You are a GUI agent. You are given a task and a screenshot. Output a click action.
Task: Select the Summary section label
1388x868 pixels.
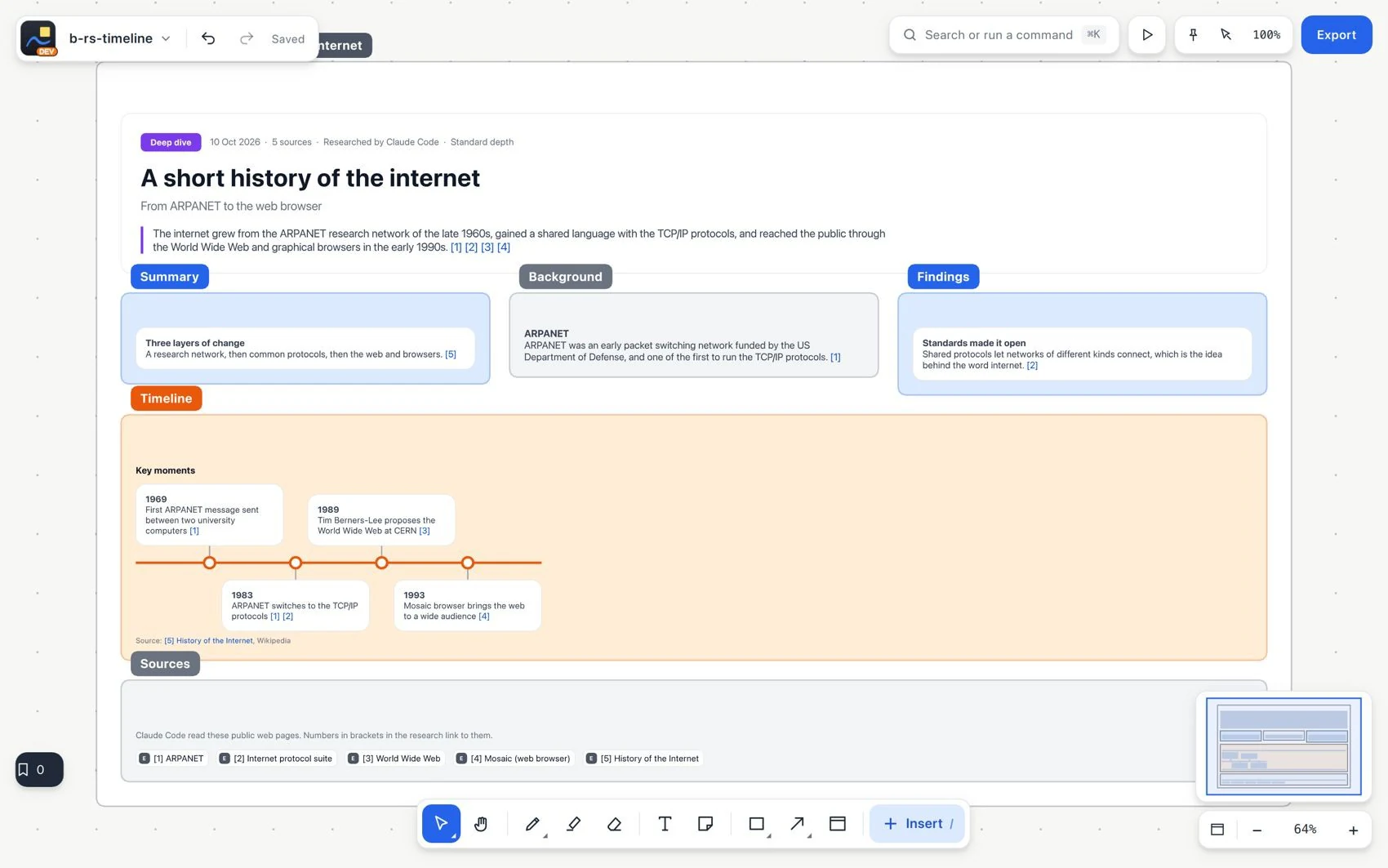[x=170, y=277]
